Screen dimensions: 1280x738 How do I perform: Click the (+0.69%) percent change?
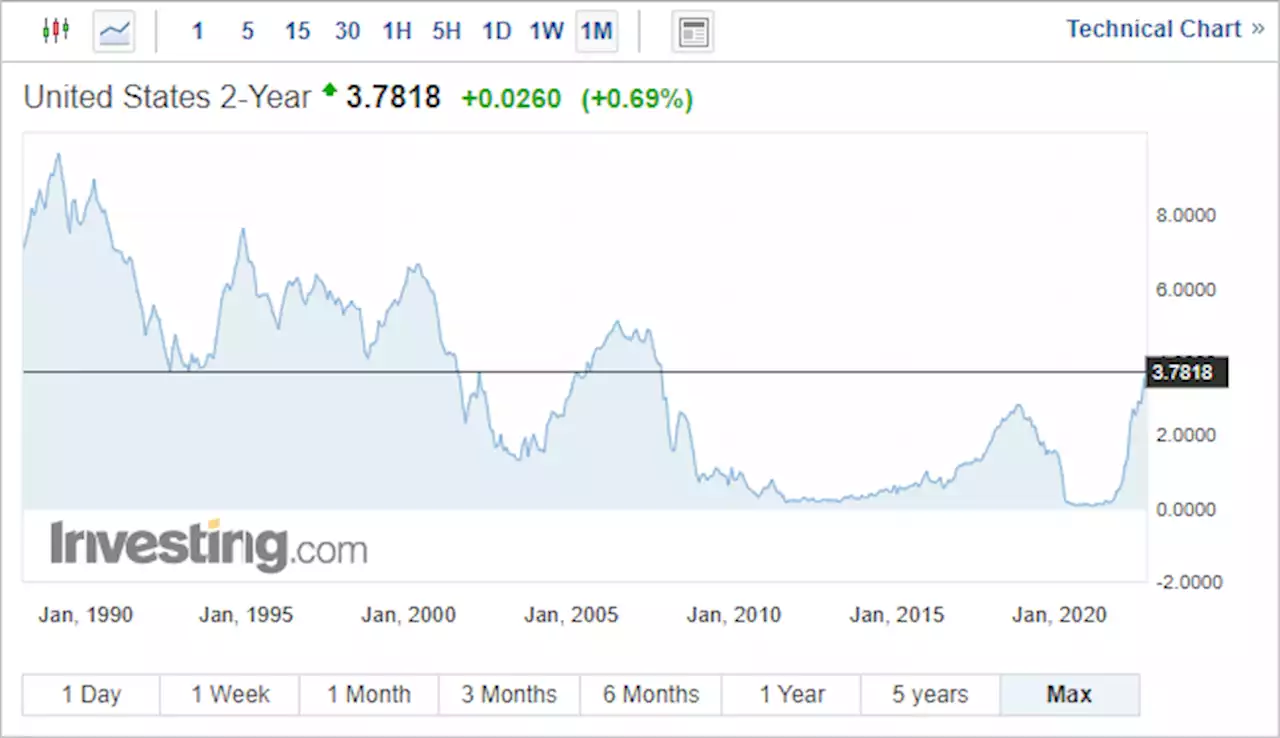pos(637,99)
